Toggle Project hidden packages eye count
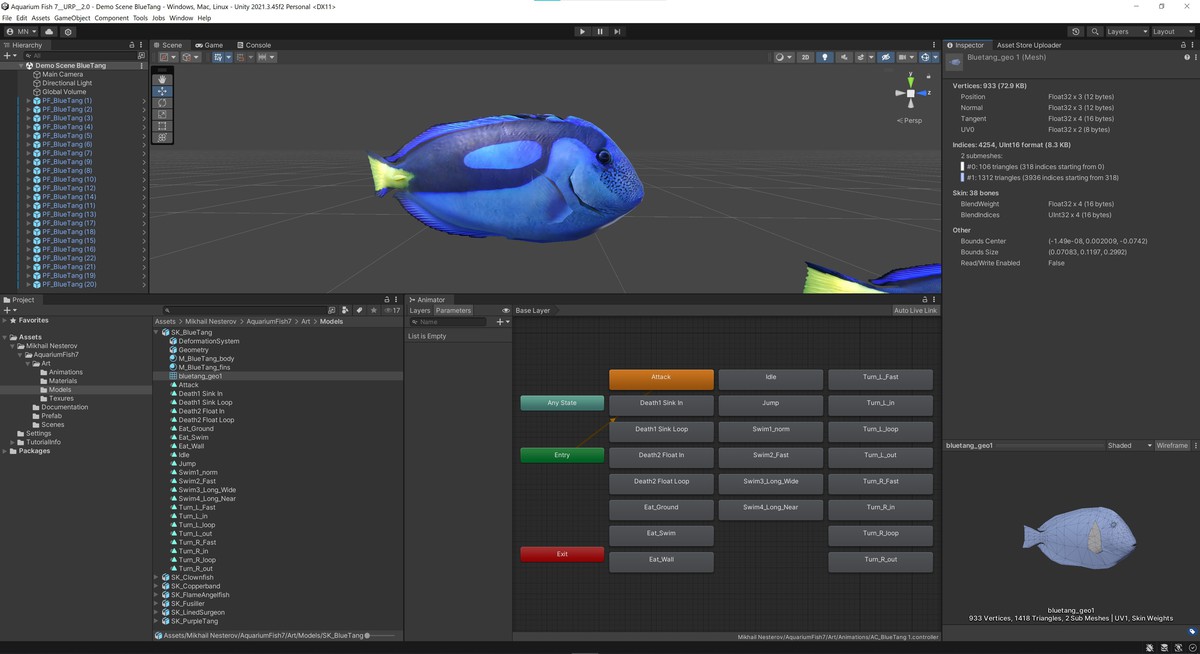The image size is (1200, 654). coord(392,311)
